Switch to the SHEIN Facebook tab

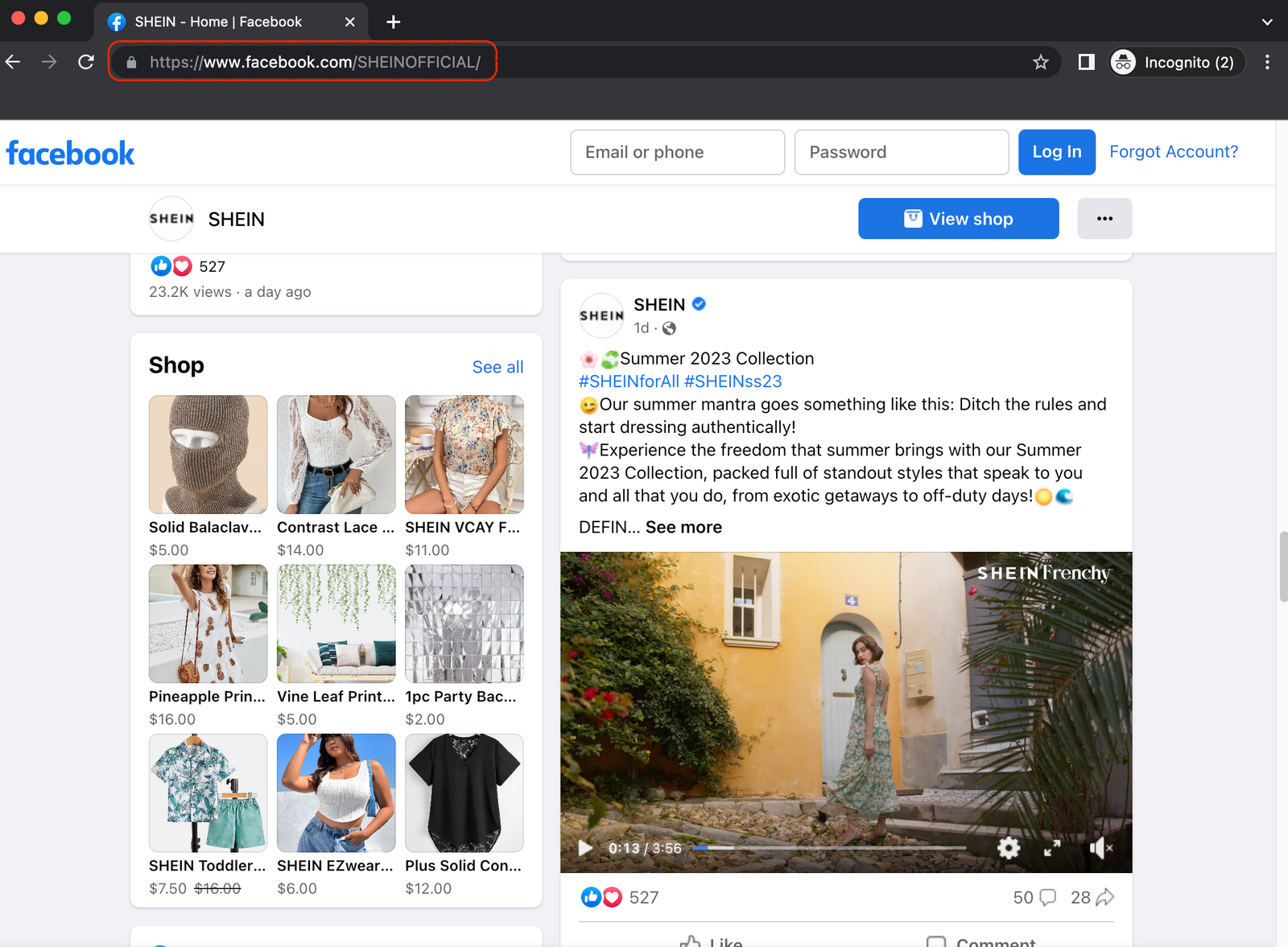218,22
